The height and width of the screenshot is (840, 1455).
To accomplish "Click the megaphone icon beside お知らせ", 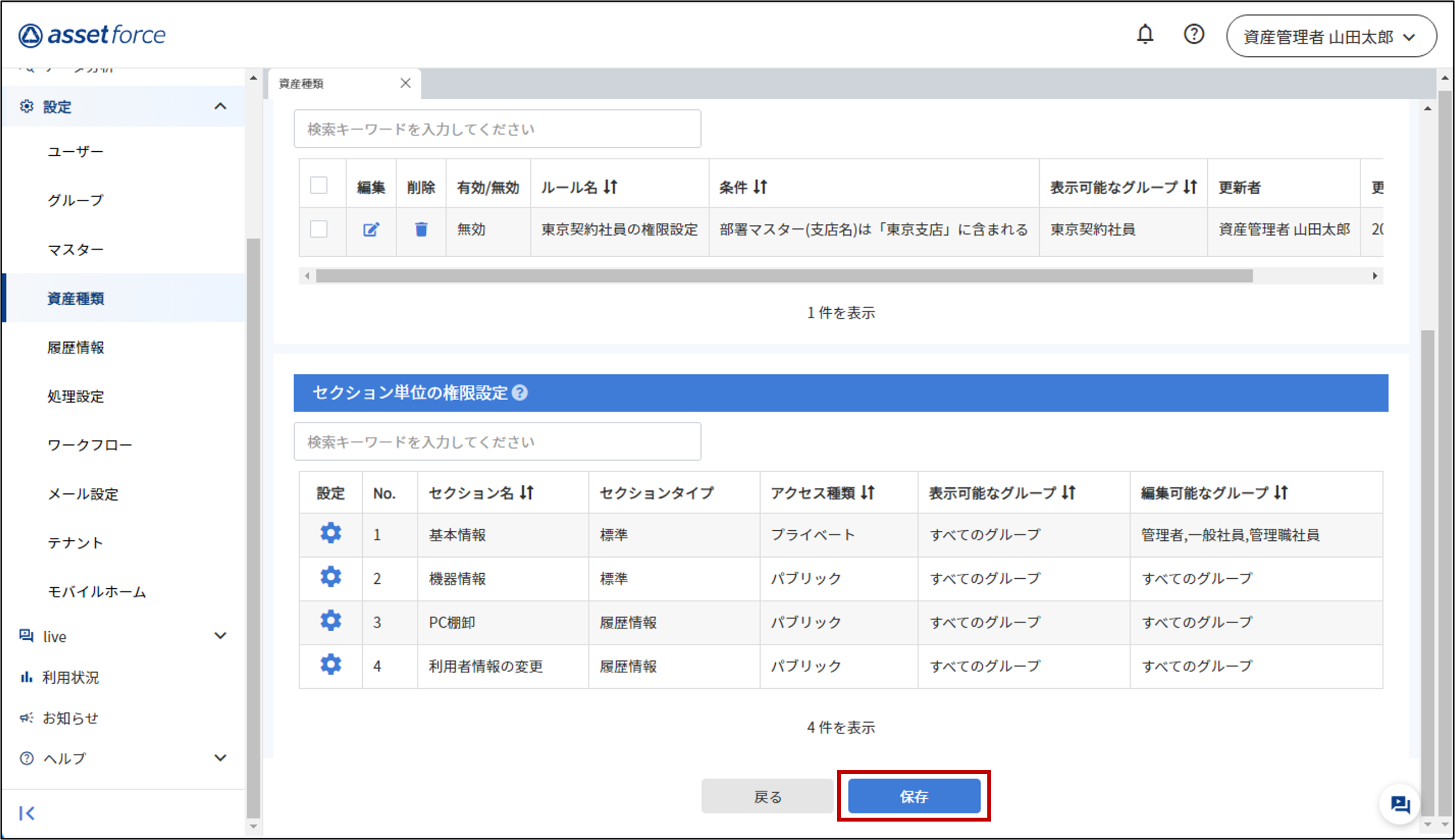I will pyautogui.click(x=26, y=718).
